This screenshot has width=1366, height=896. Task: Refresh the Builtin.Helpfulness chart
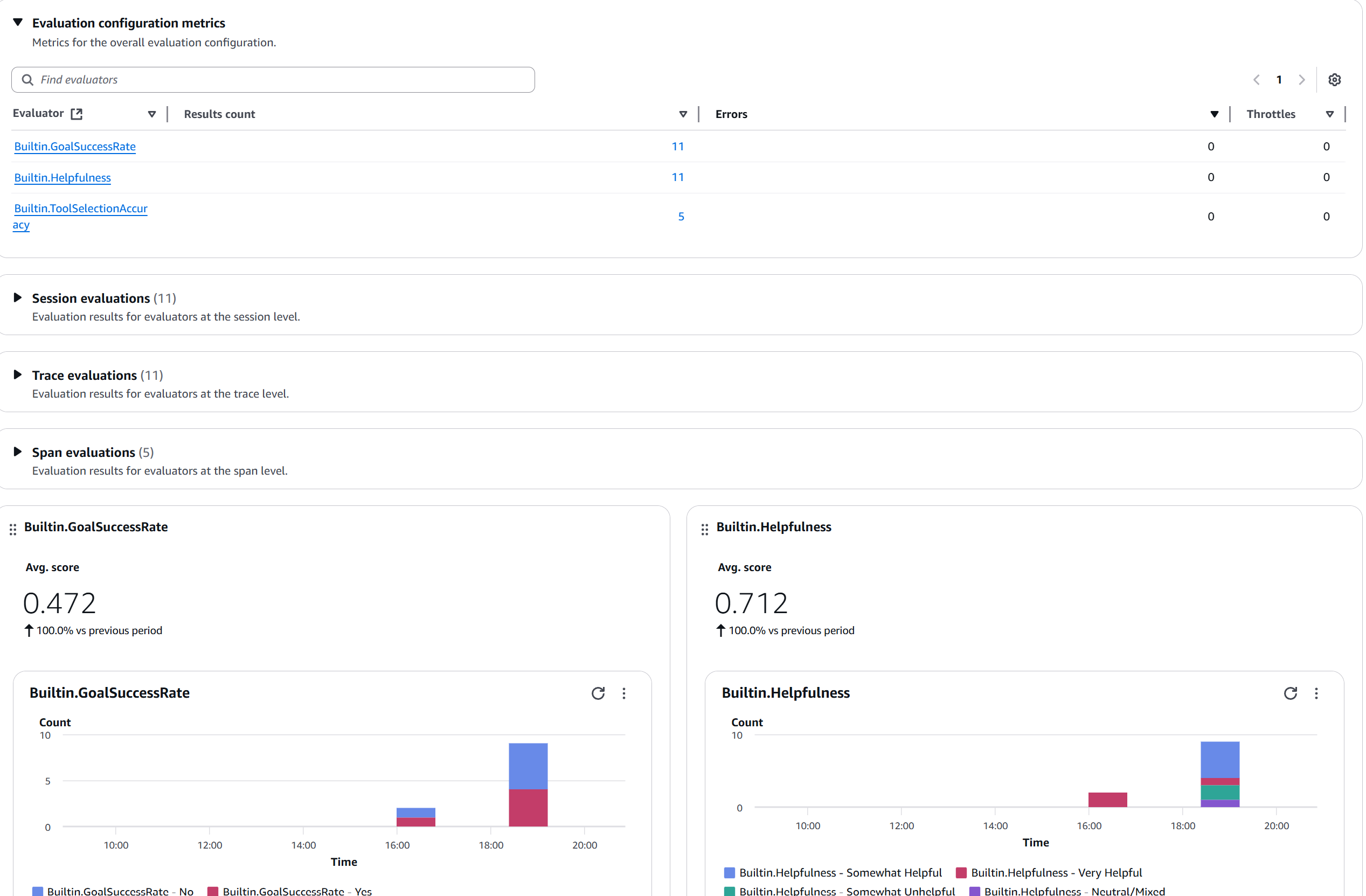point(1291,693)
